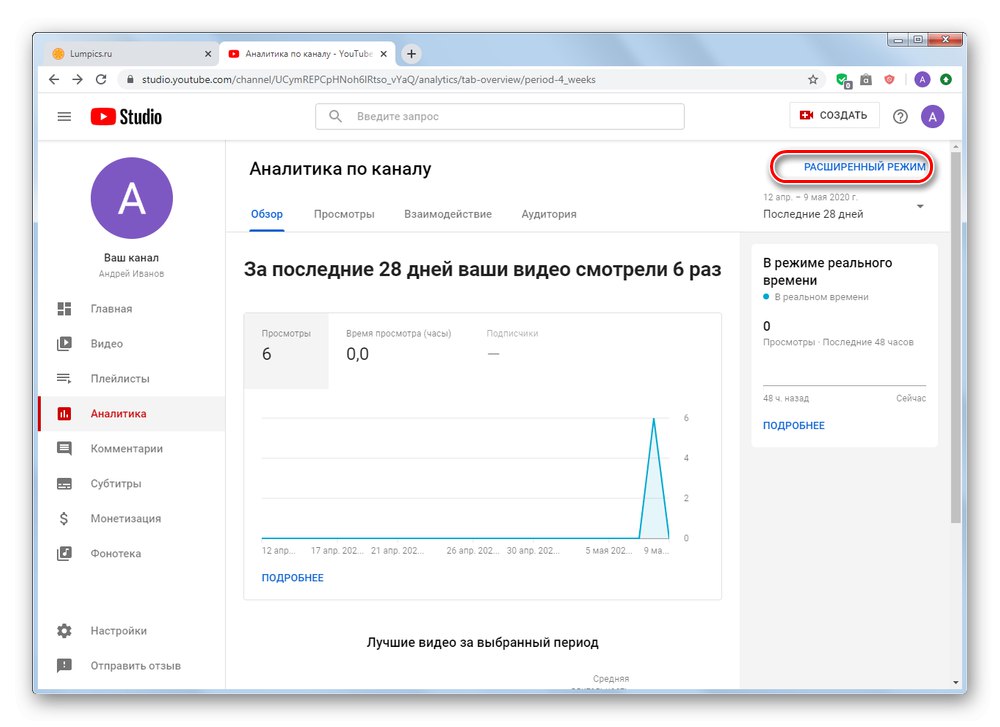Switch to the Lumpics.ru browser tab
Screen dimensions: 1000x727
pos(131,54)
